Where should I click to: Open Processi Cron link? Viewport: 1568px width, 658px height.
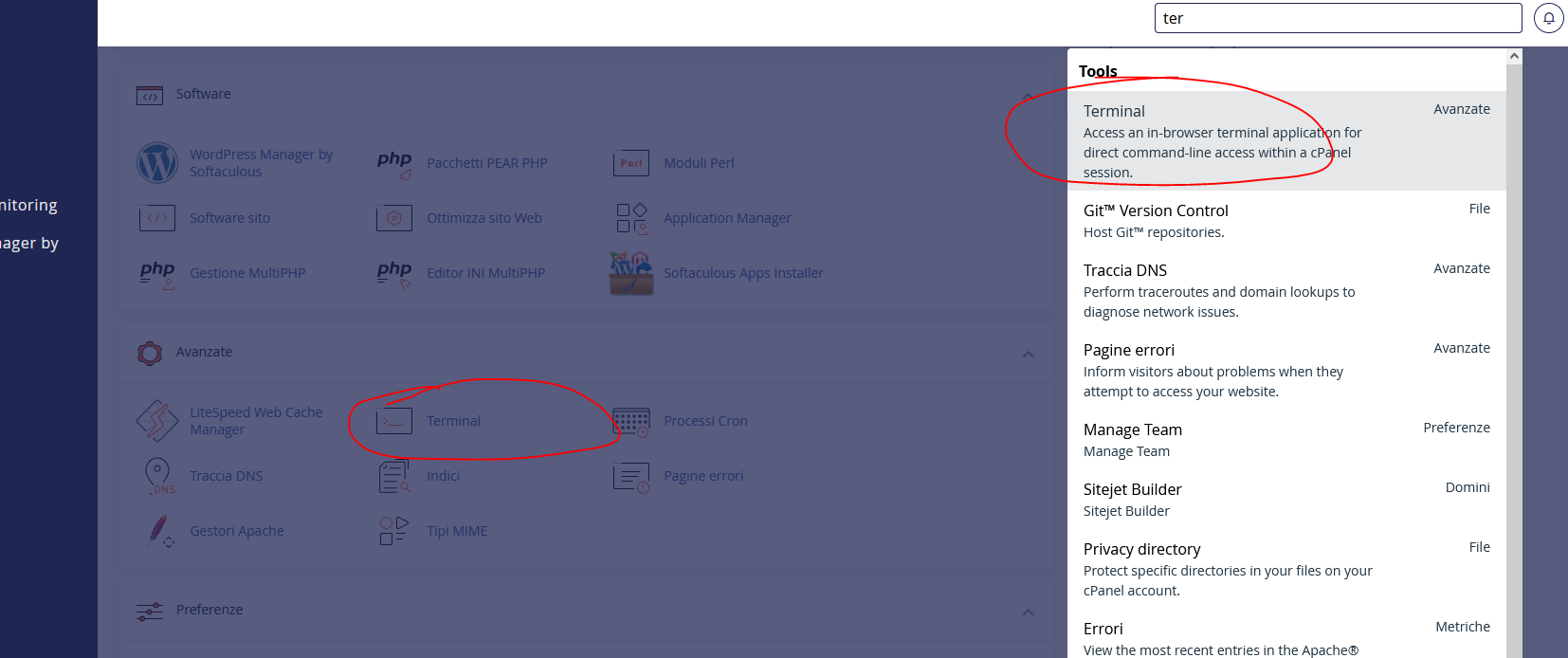tap(705, 421)
